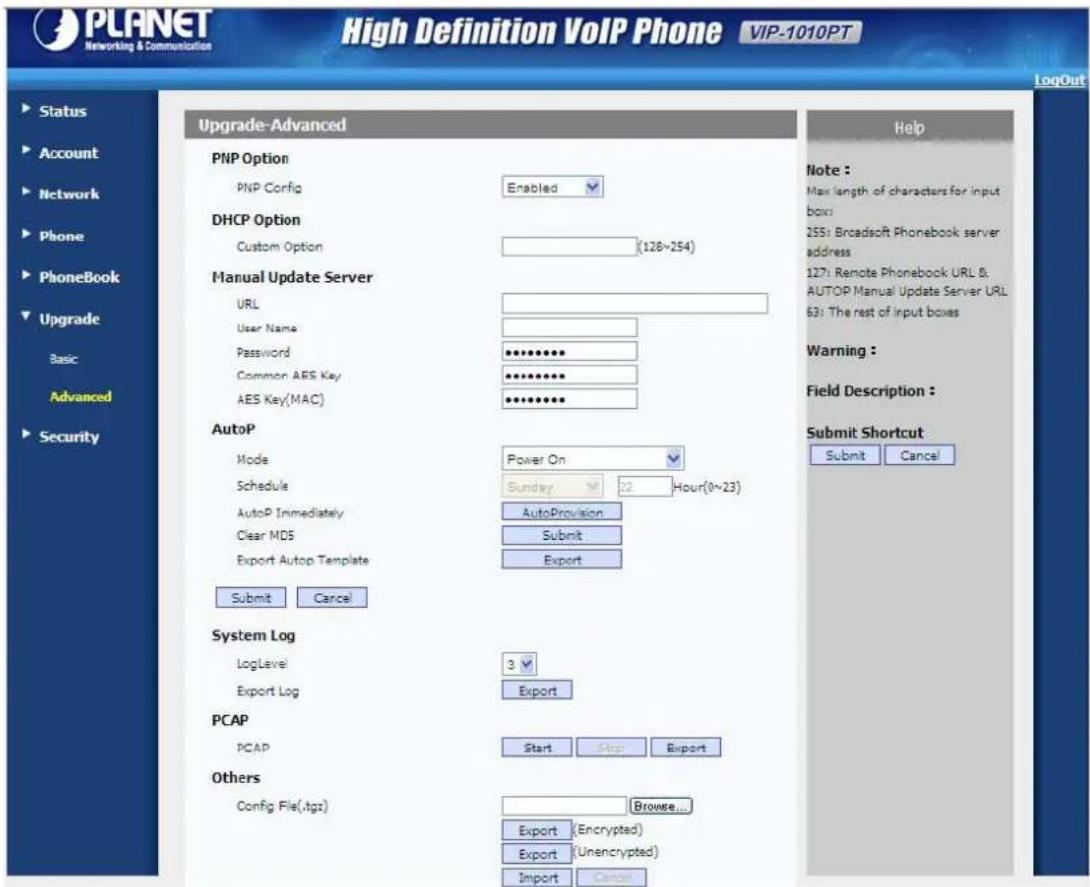
Task: Expand the PhoneBook menu arrow
Action: click(26, 275)
